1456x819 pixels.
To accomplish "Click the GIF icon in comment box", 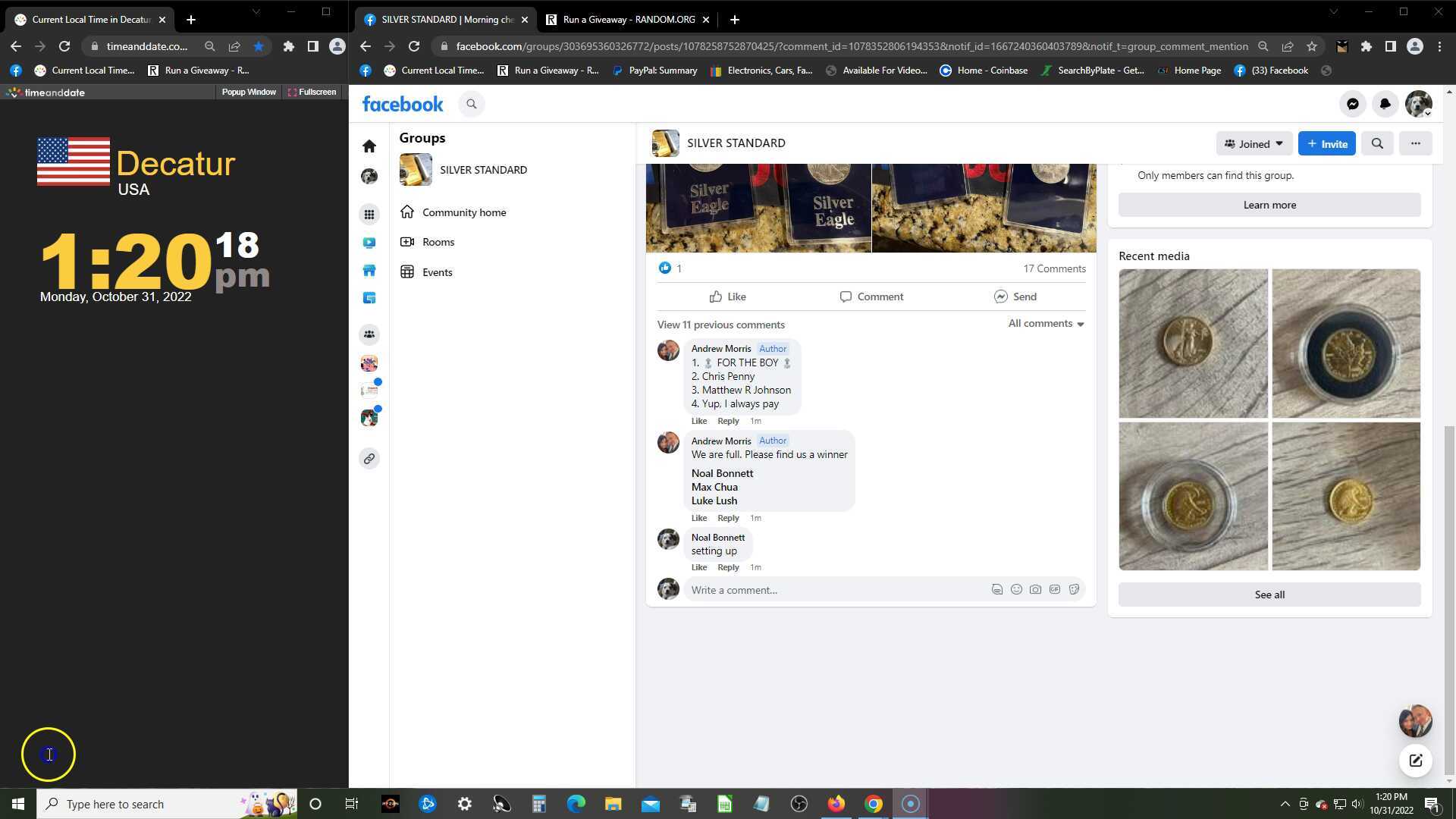I will tap(1055, 590).
